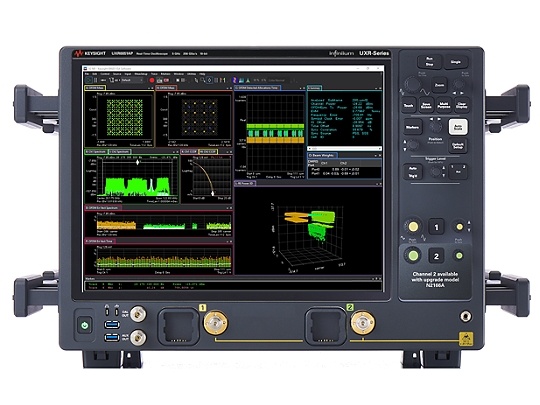Click the horizontal scrollbar under summary panel
The width and height of the screenshot is (540, 405).
pyautogui.click(x=344, y=149)
